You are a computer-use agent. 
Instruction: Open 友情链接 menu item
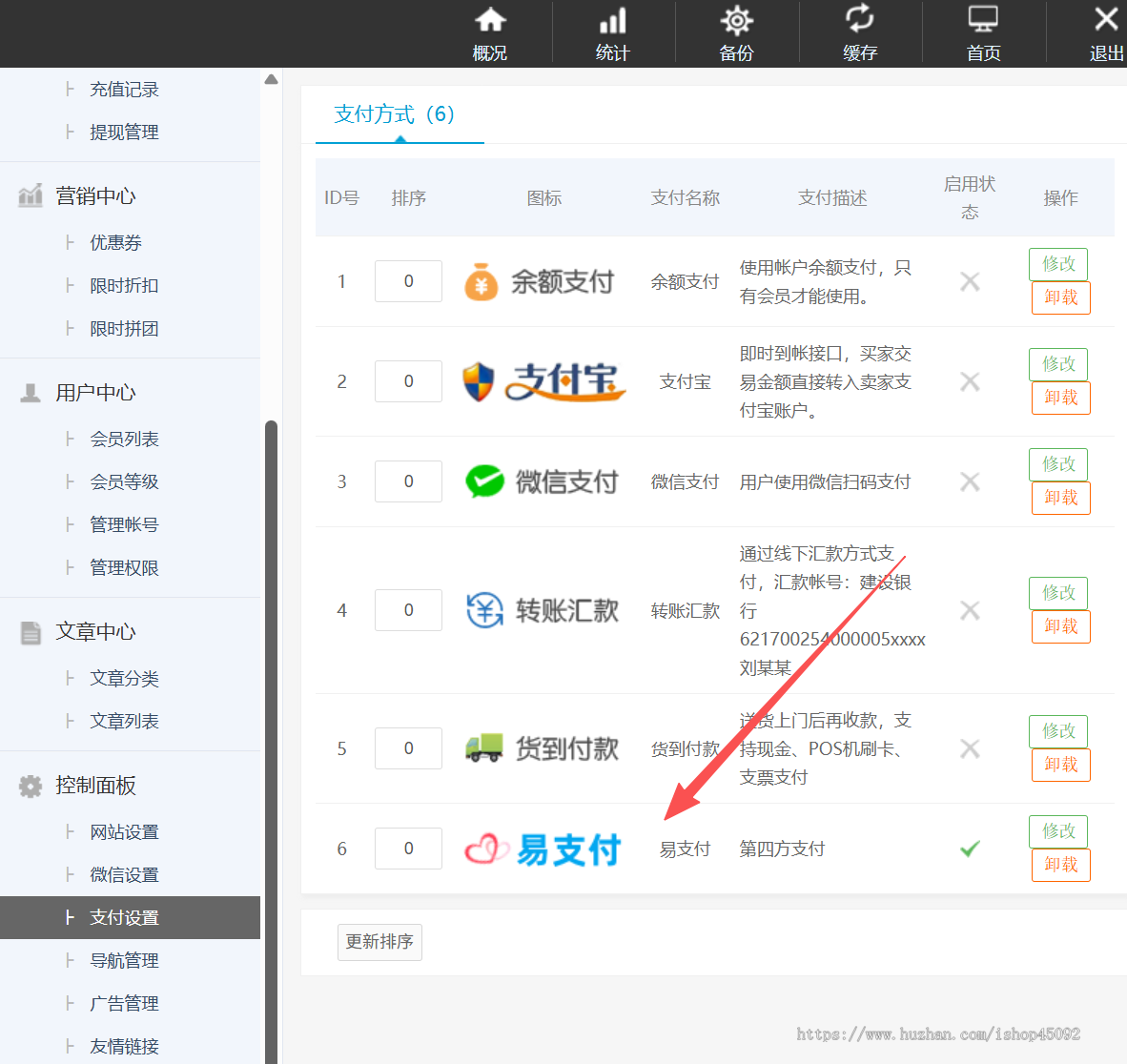click(124, 1047)
